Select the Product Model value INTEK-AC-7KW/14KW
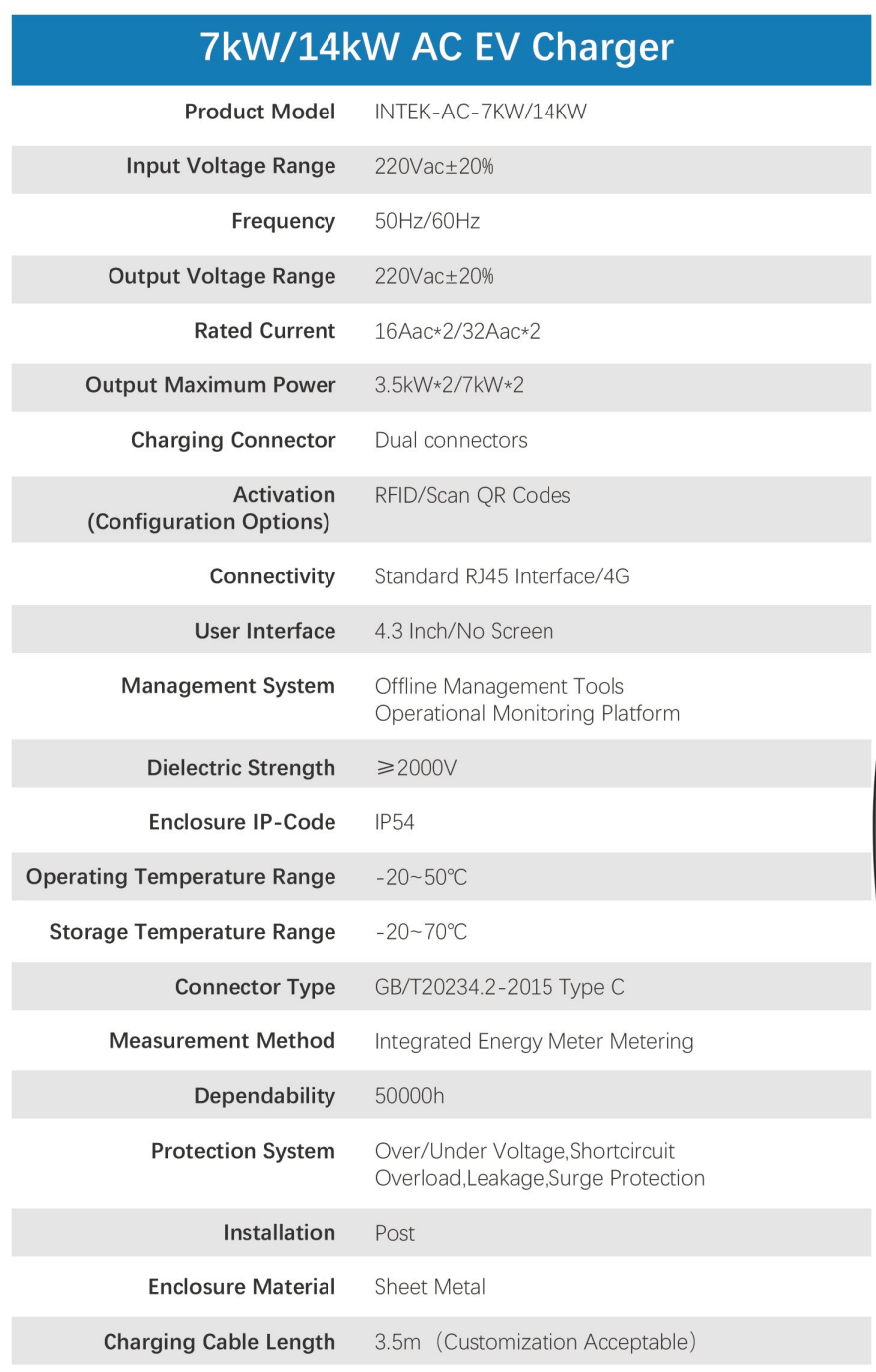The image size is (876, 1372). pos(481,112)
